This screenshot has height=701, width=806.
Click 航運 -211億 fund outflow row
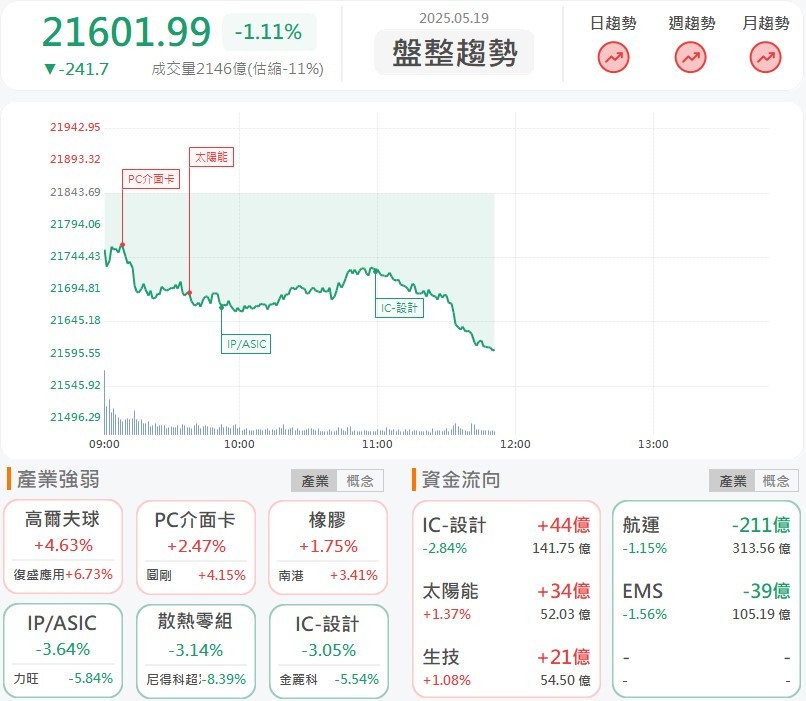click(x=706, y=536)
